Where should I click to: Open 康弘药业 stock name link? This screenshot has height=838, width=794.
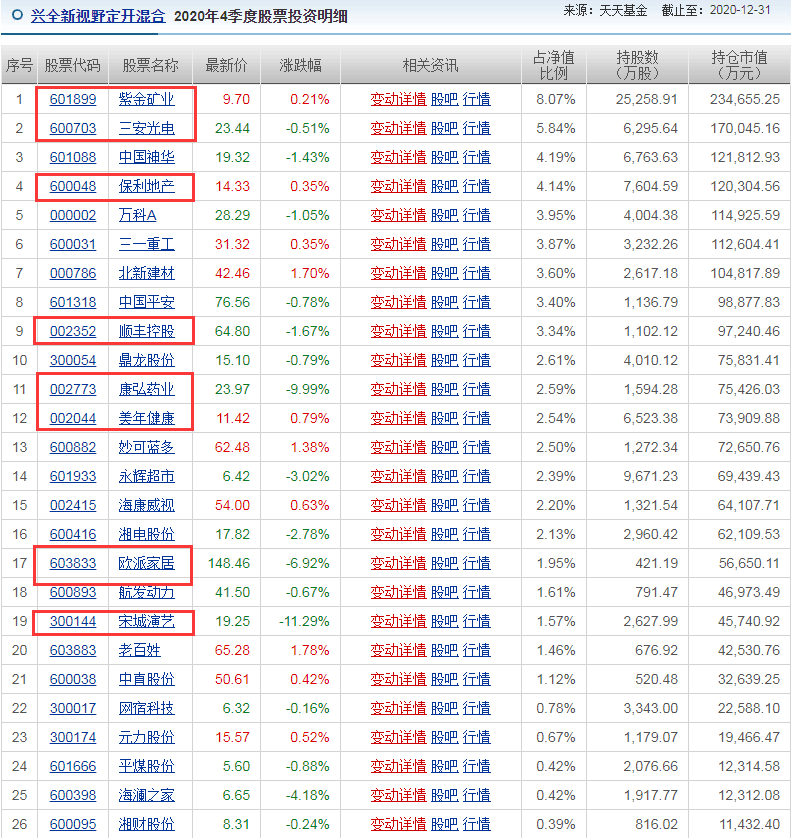tap(146, 389)
